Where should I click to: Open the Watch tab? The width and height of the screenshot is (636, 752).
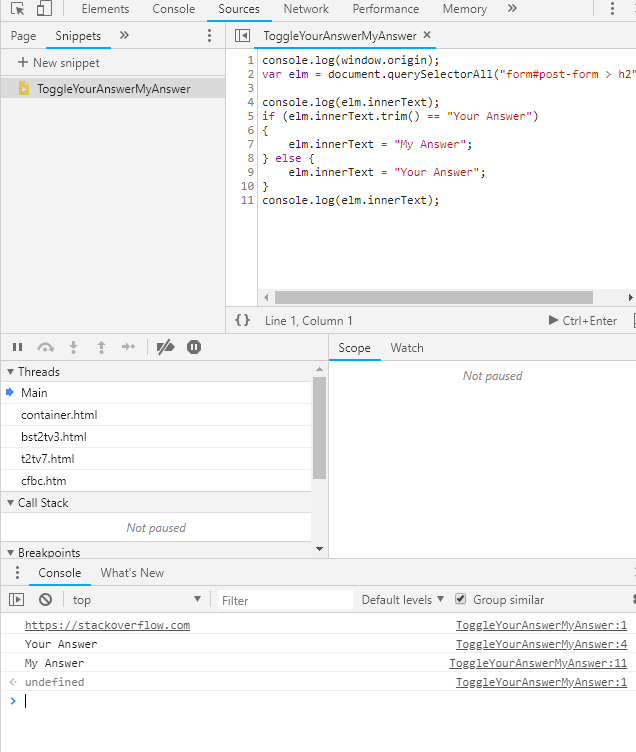tap(406, 348)
